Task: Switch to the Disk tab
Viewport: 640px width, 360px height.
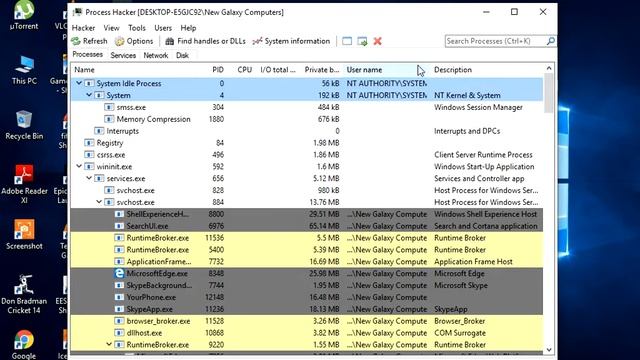Action: point(182,55)
